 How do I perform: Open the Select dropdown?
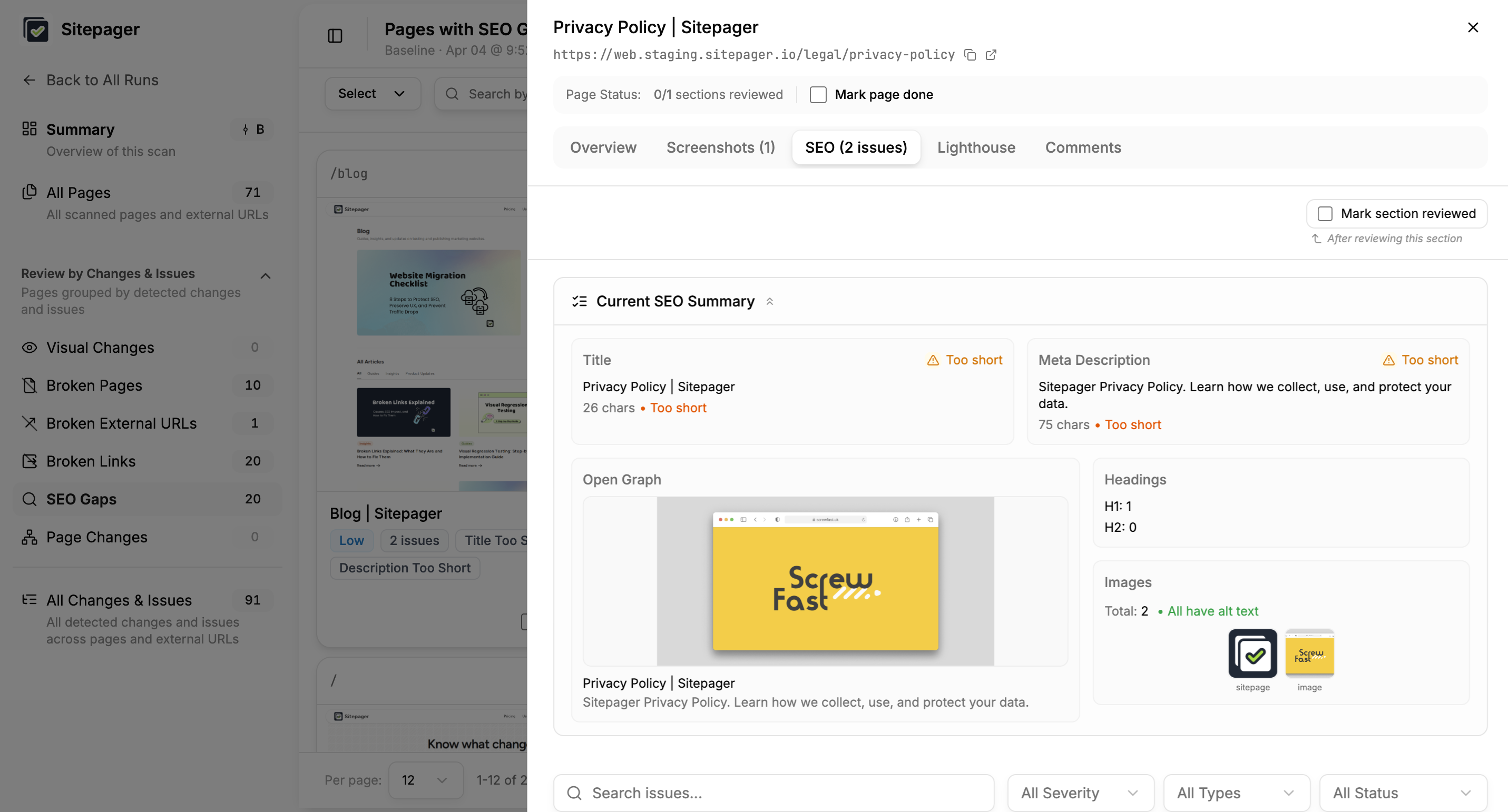coord(373,93)
